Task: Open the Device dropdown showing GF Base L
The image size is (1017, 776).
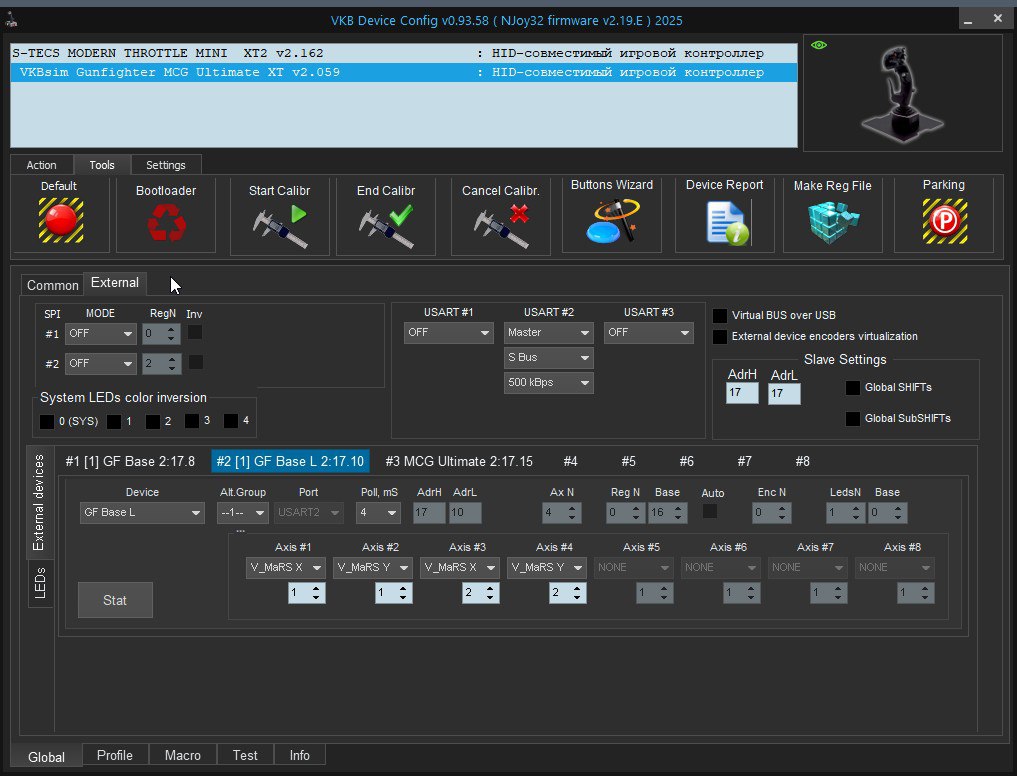Action: click(x=142, y=513)
